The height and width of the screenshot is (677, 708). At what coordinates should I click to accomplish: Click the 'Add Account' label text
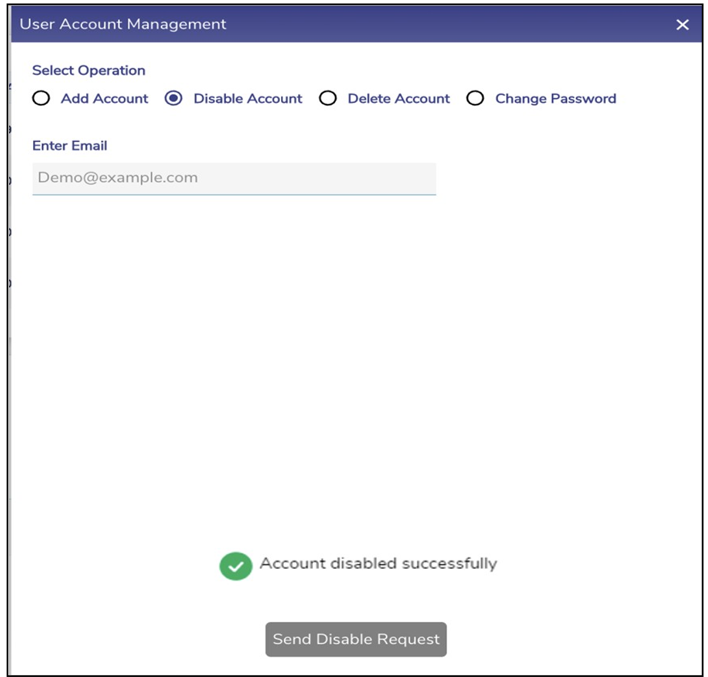[x=104, y=99]
